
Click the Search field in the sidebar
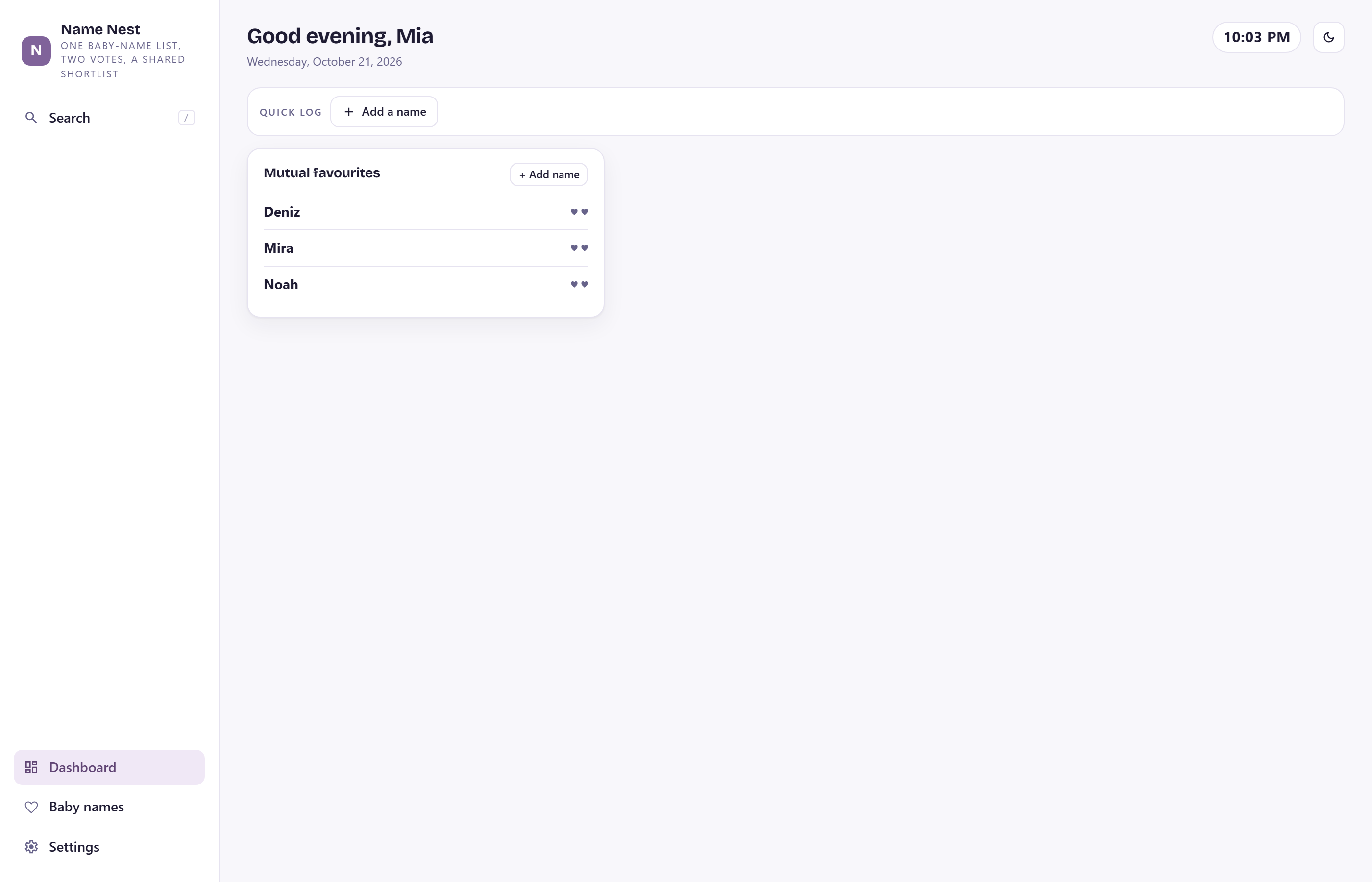[x=109, y=118]
